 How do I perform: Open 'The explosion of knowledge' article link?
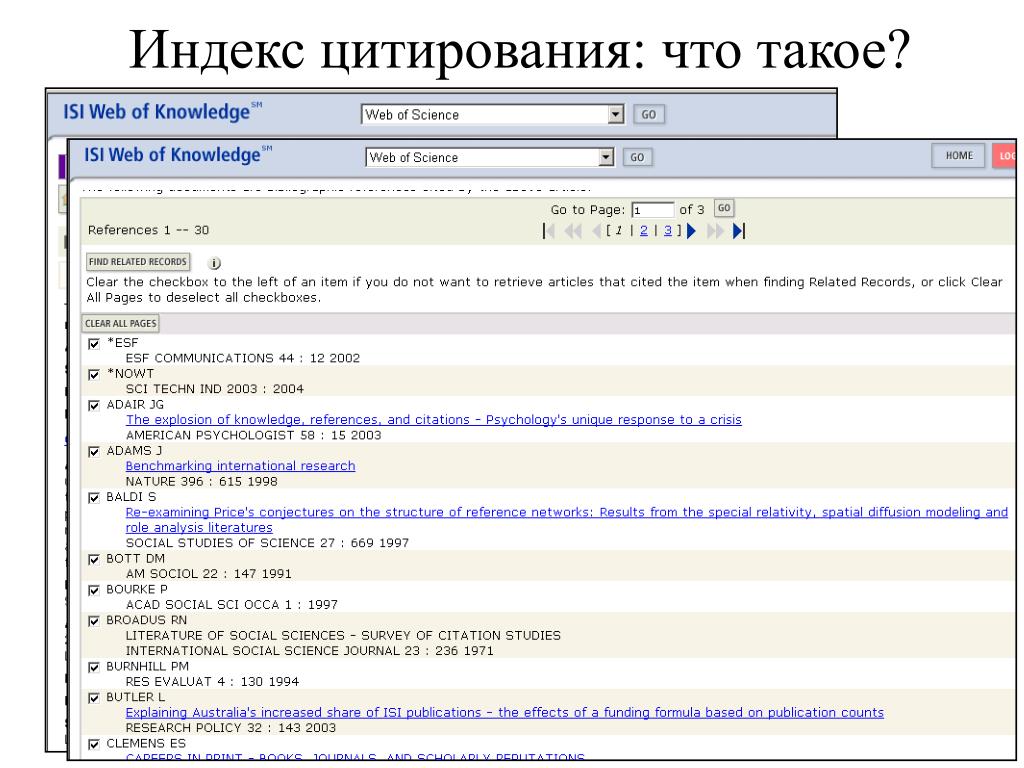pos(434,419)
